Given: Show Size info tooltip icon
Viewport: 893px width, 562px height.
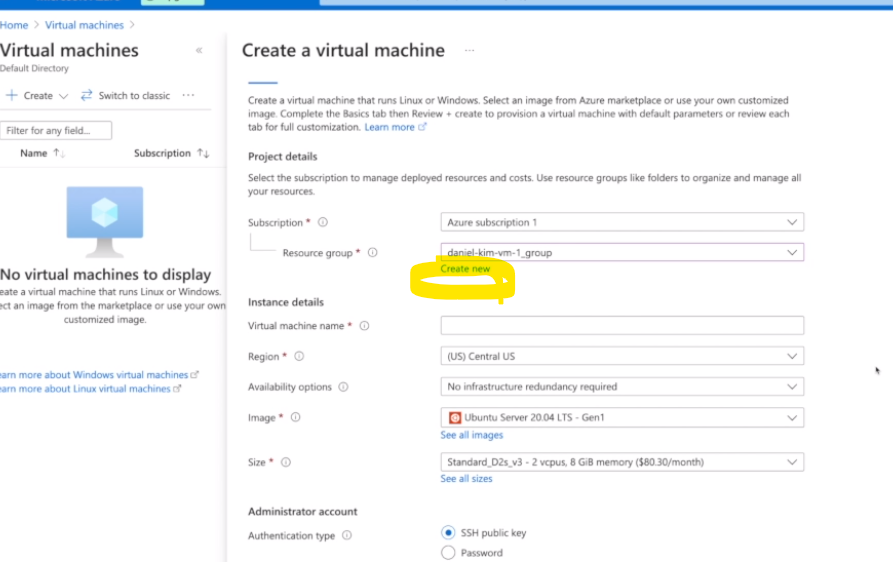Looking at the screenshot, I should click(x=286, y=462).
